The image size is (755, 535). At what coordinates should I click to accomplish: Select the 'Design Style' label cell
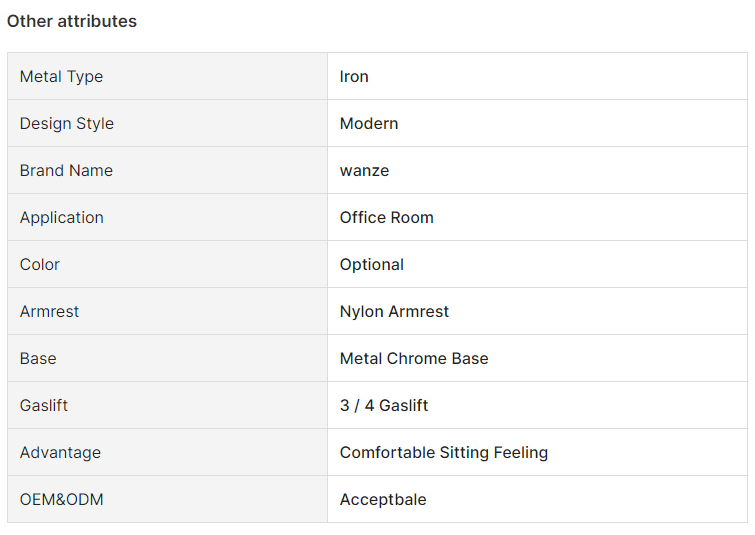[x=167, y=123]
